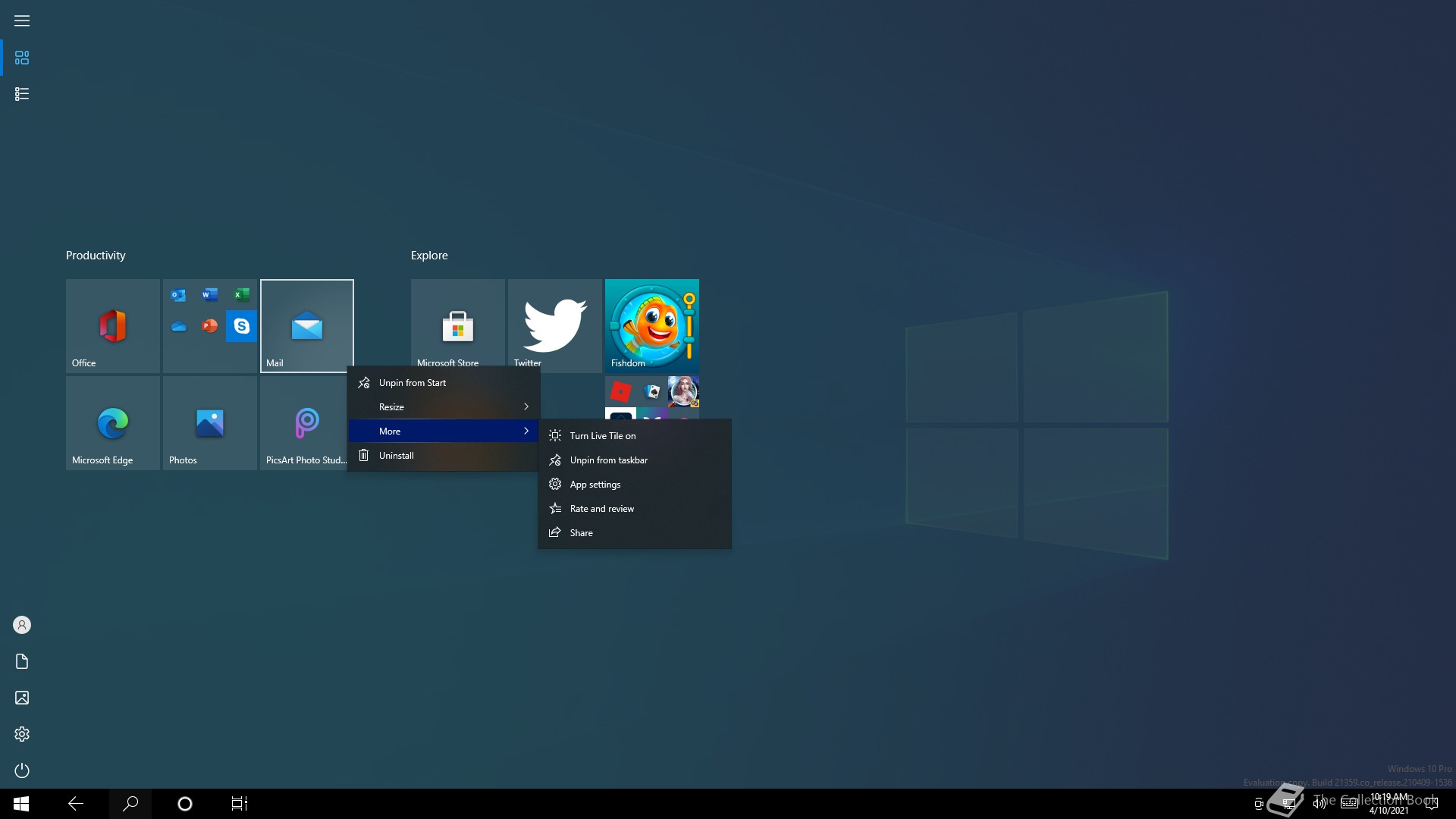Open Task View on taskbar

point(240,804)
